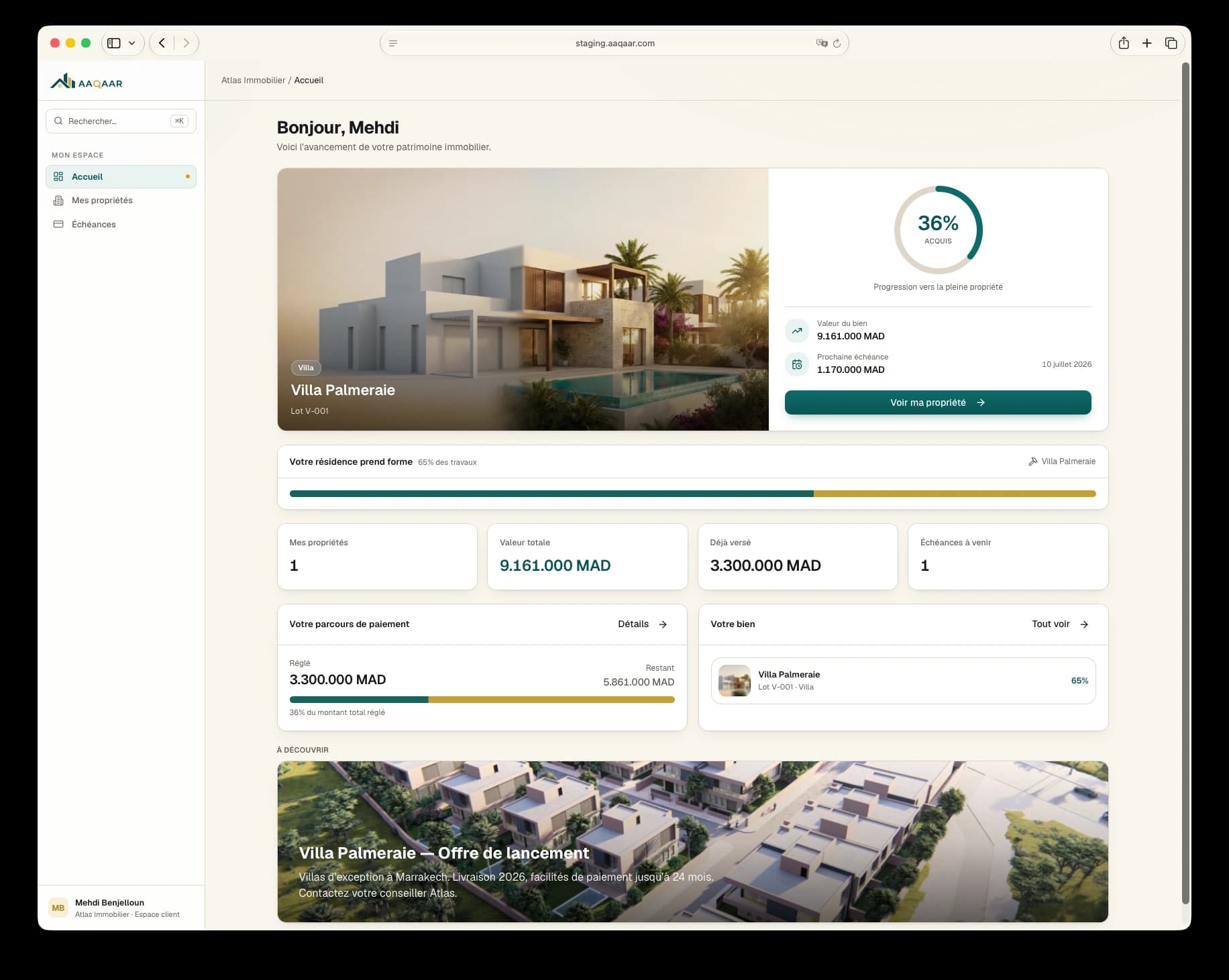Show tab overview icon
The height and width of the screenshot is (980, 1229).
coord(1171,43)
